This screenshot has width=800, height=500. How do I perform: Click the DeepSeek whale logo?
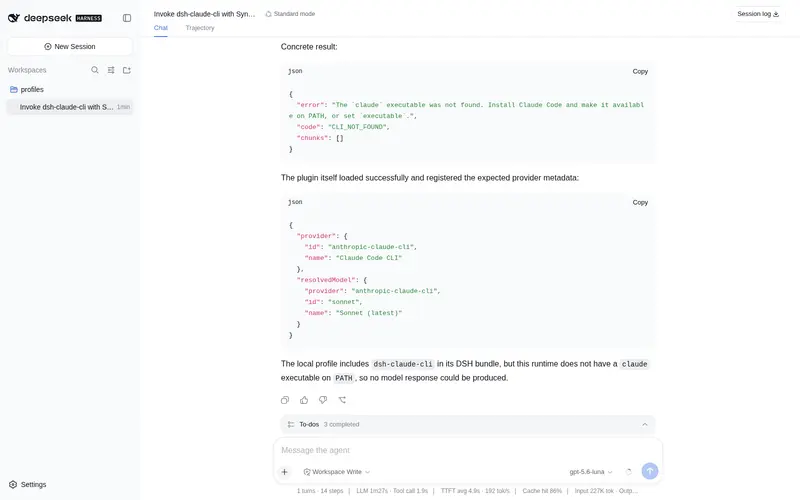coord(14,18)
